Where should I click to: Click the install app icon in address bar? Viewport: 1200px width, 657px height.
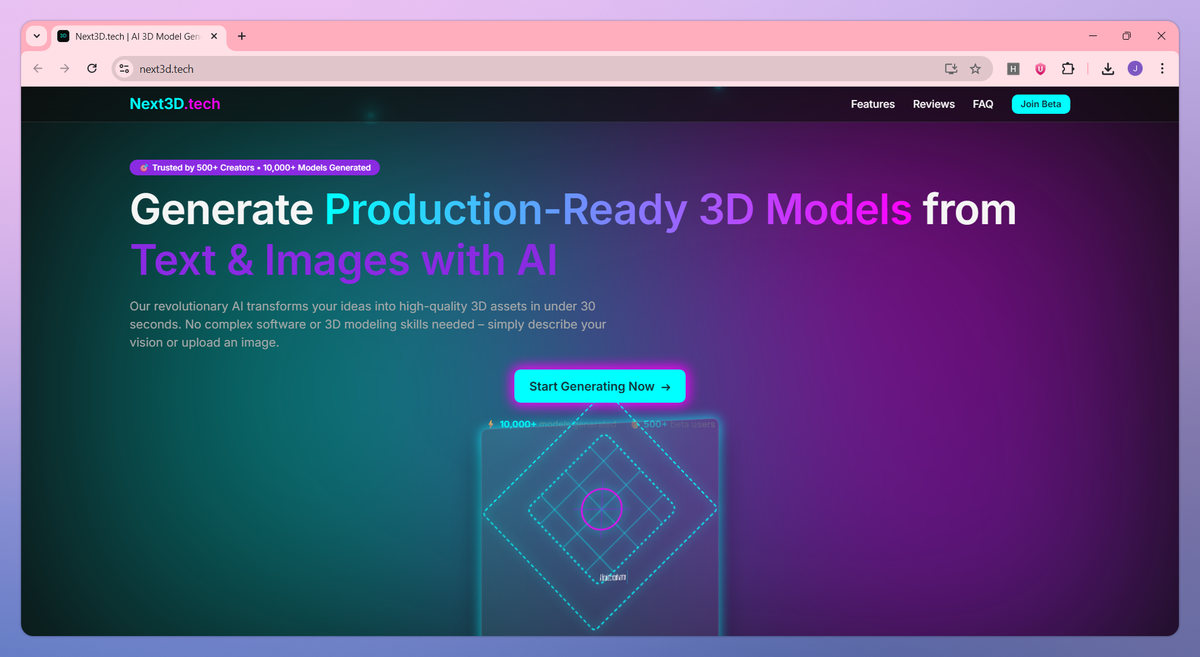951,69
